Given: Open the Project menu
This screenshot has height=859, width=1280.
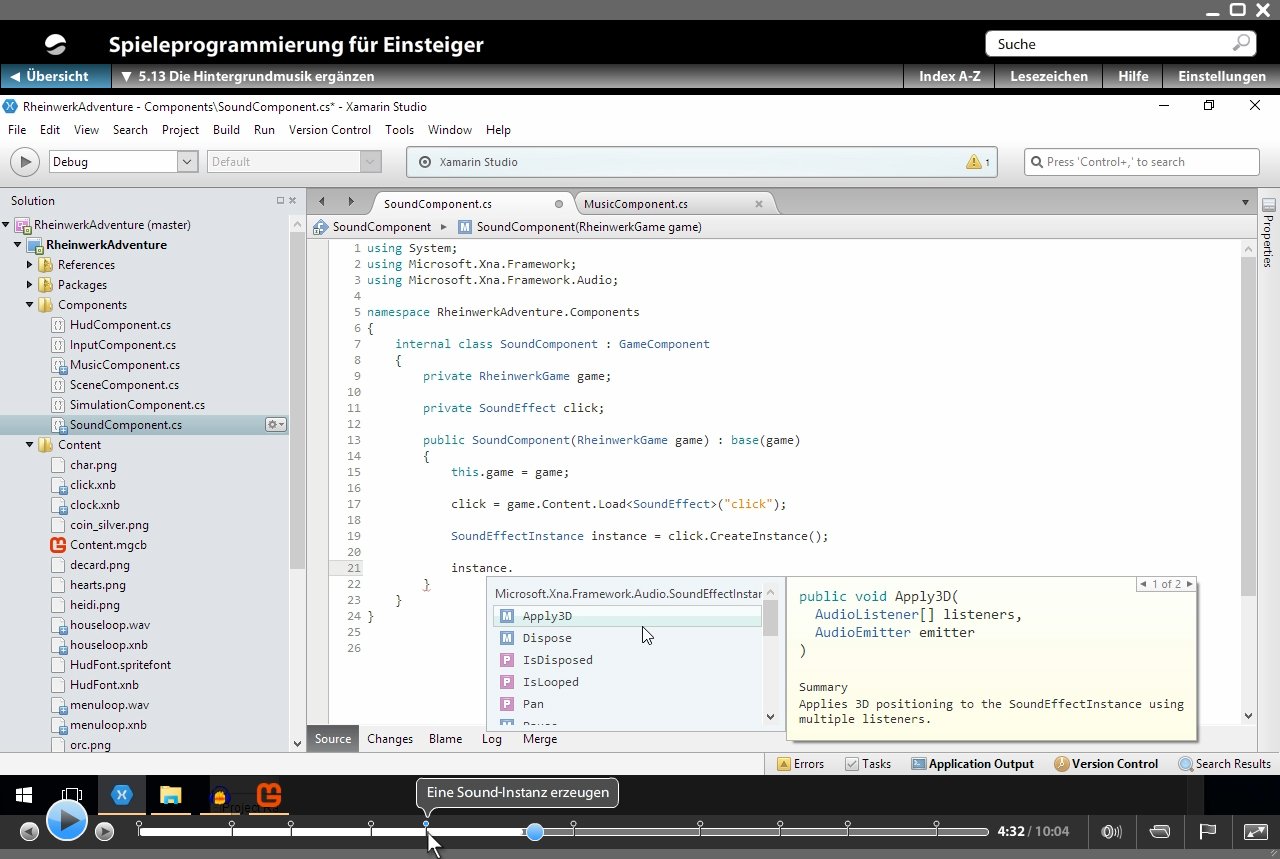Looking at the screenshot, I should coord(180,130).
